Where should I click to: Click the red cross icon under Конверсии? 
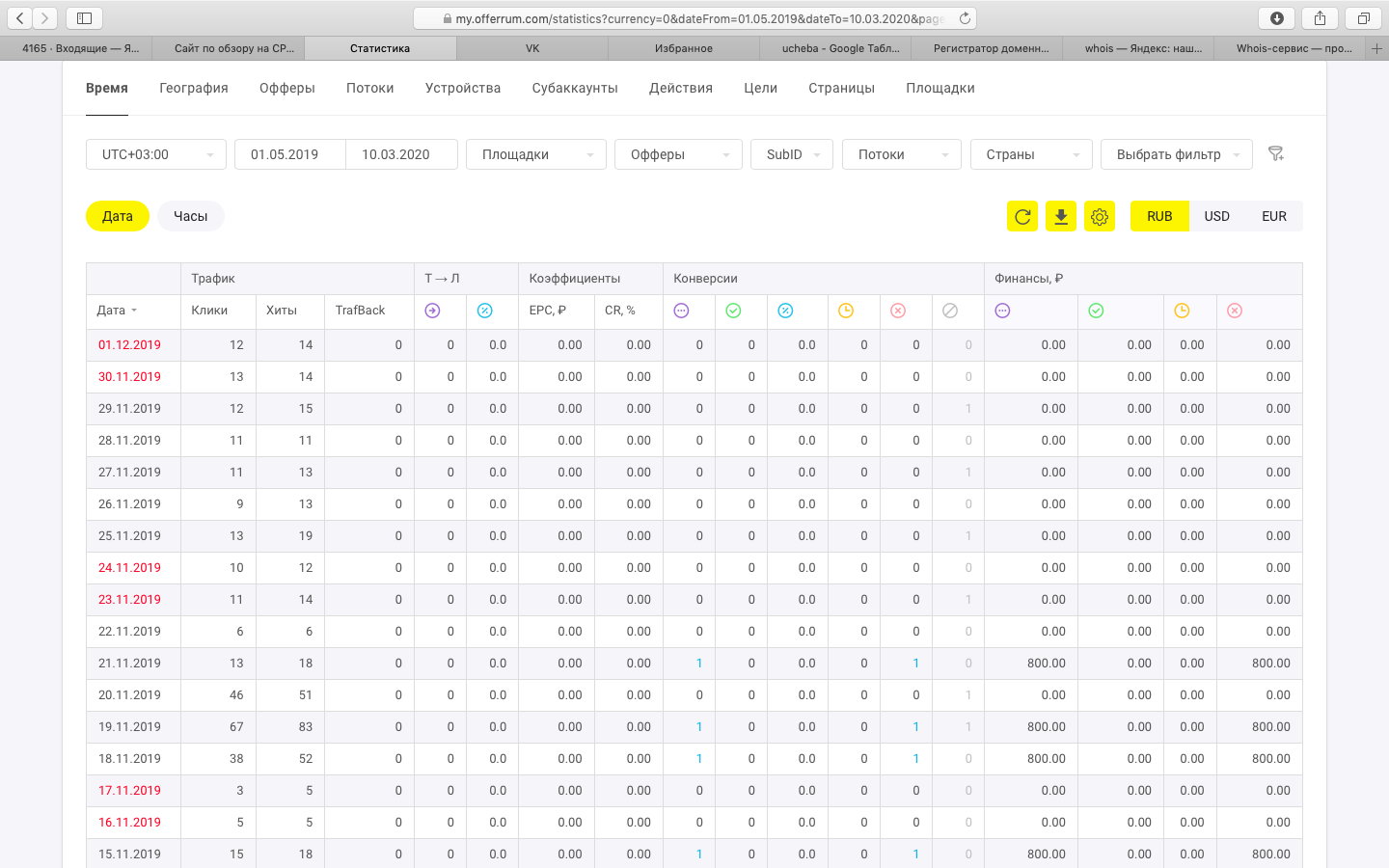point(898,311)
